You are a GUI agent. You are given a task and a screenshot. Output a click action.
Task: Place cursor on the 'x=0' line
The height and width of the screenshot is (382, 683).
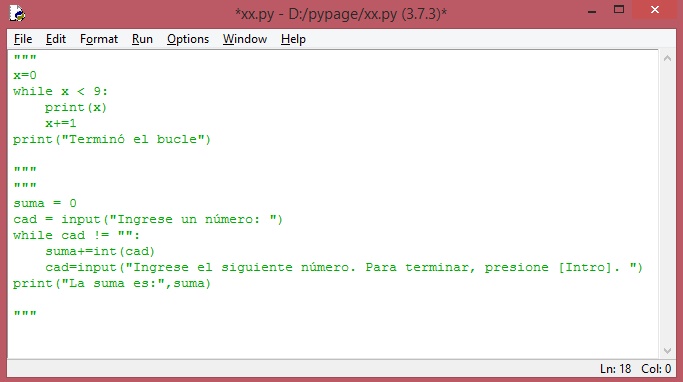click(x=25, y=75)
